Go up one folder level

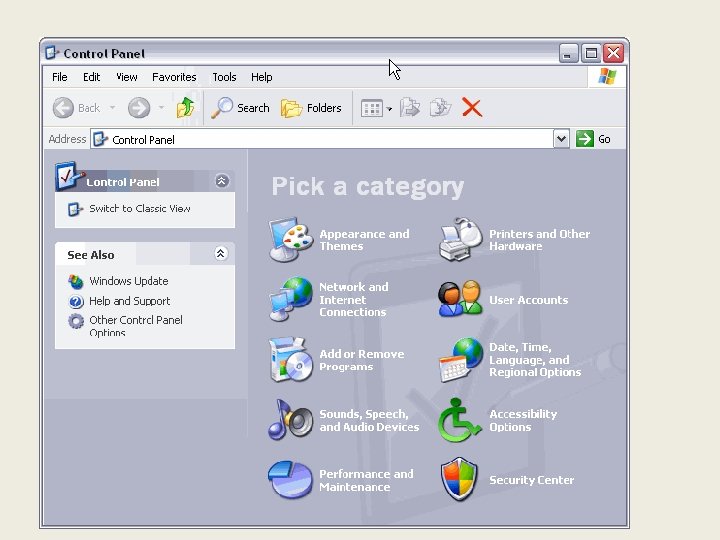186,108
